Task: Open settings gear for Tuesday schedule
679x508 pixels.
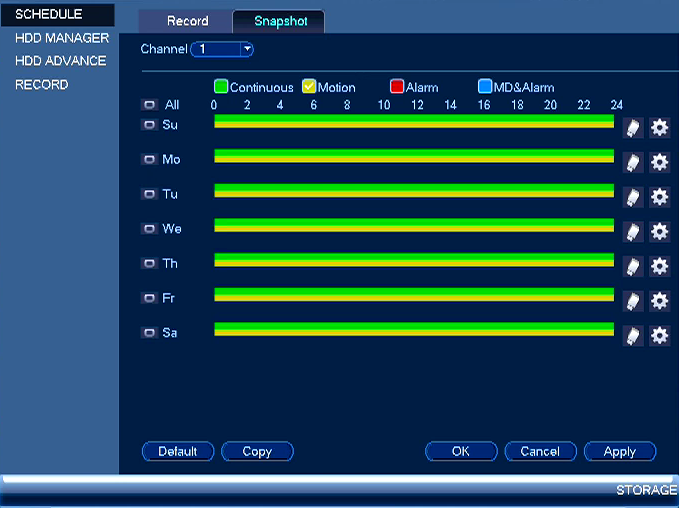Action: 660,197
